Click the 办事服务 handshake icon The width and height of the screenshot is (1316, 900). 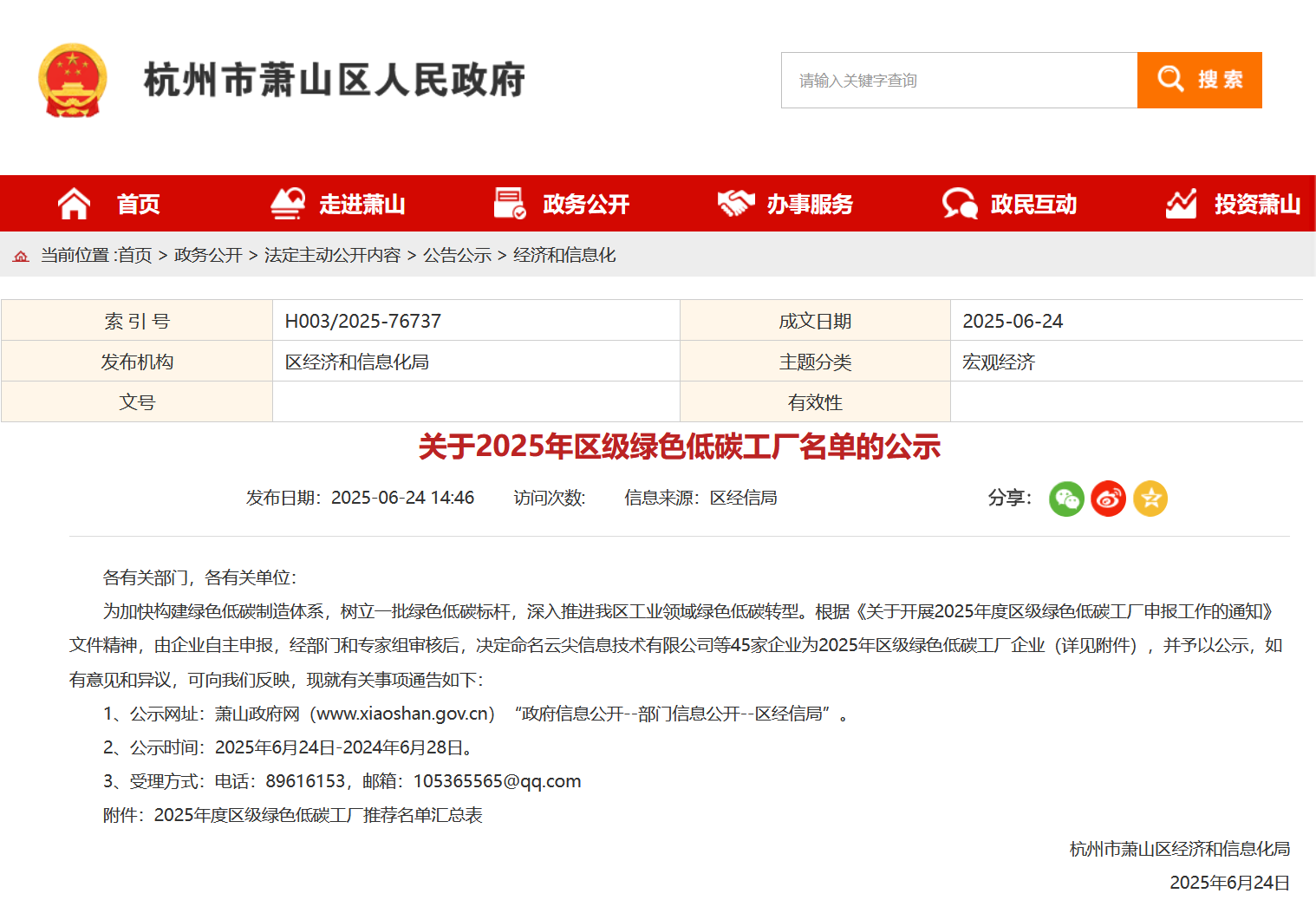click(735, 204)
